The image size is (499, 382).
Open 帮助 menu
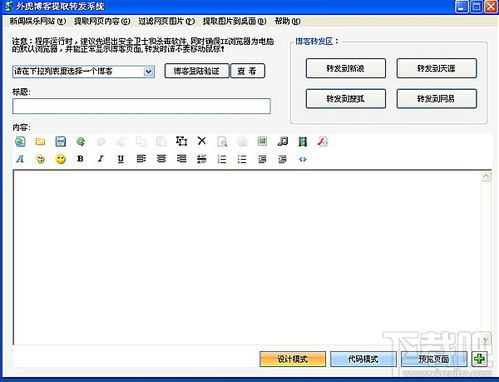[x=287, y=21]
